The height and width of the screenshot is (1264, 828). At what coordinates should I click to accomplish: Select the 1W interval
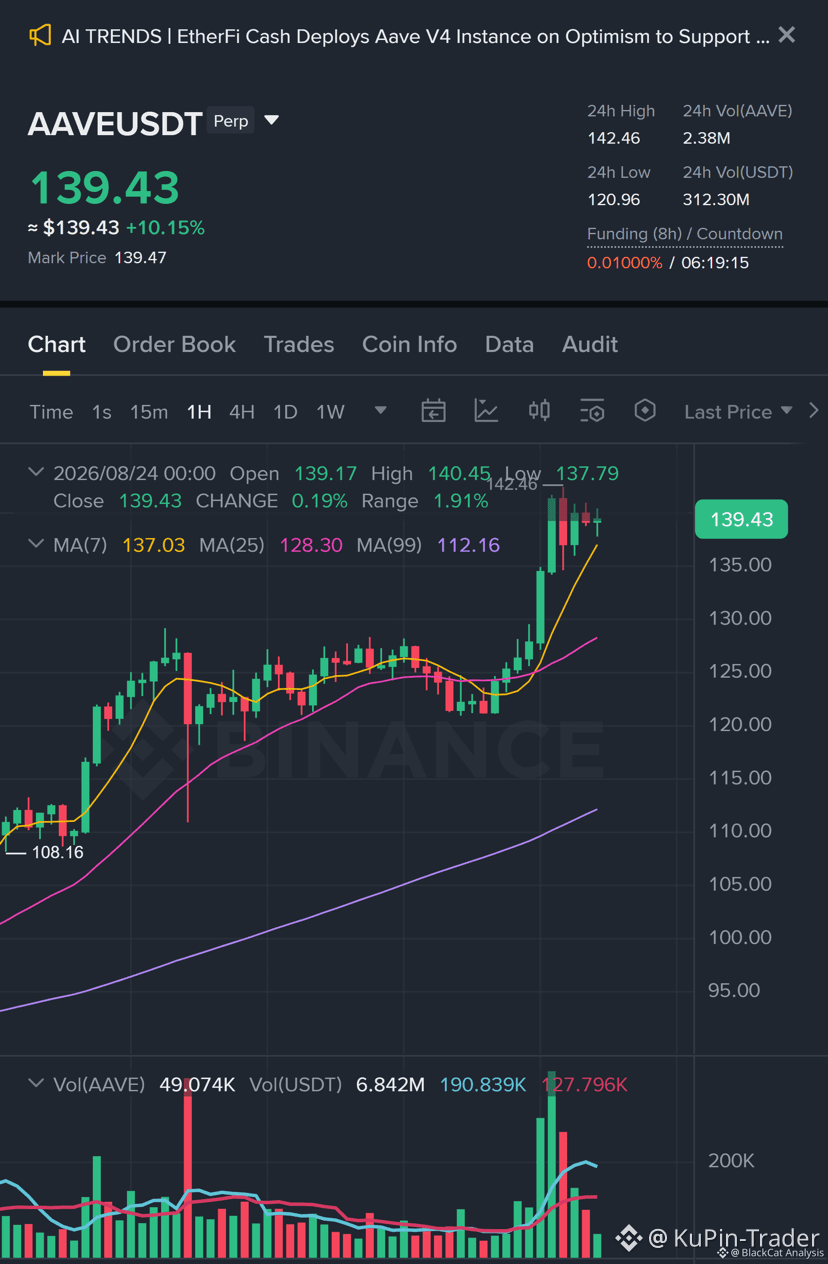330,412
